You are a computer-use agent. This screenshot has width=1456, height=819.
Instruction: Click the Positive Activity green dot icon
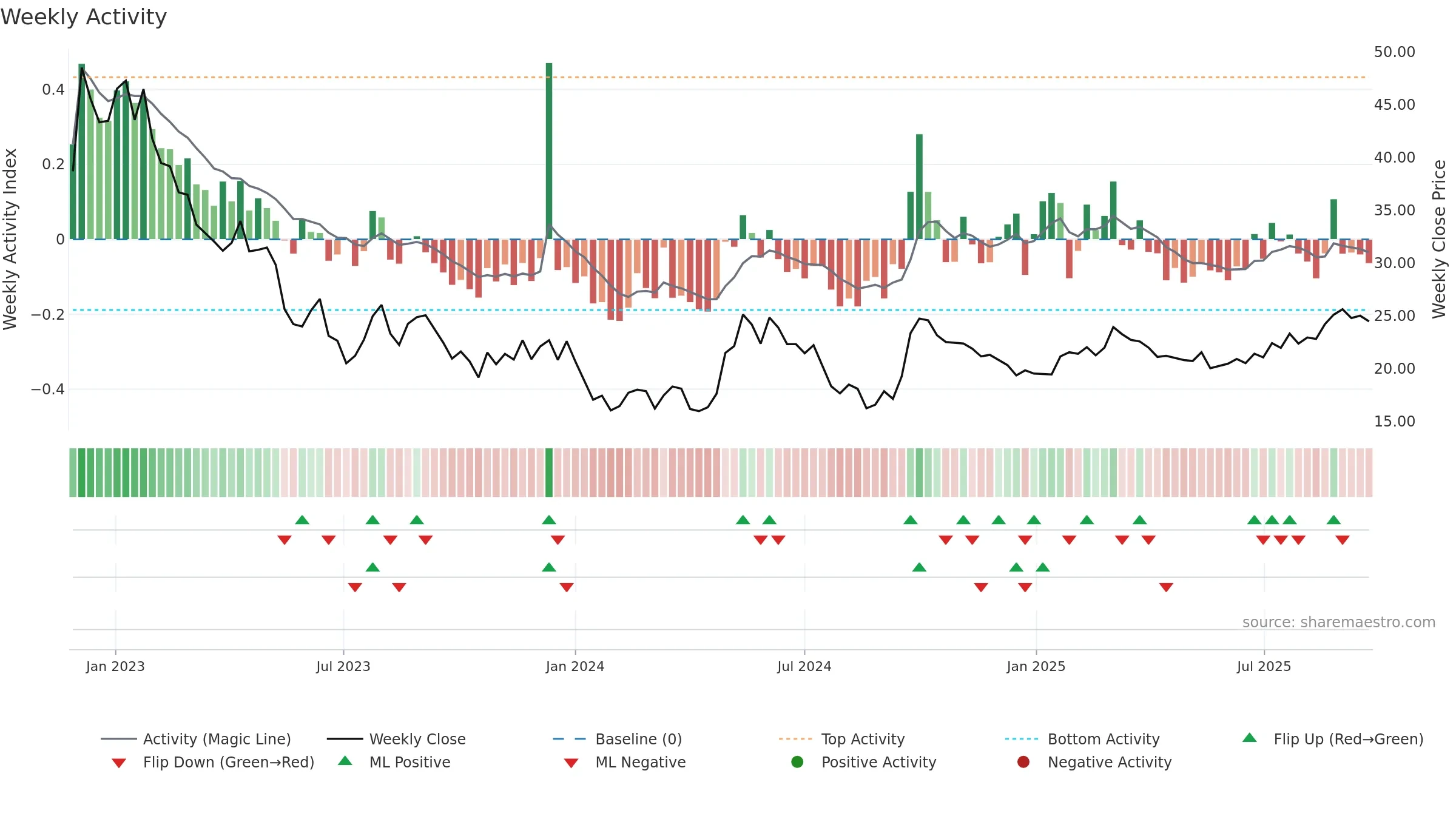coord(798,762)
